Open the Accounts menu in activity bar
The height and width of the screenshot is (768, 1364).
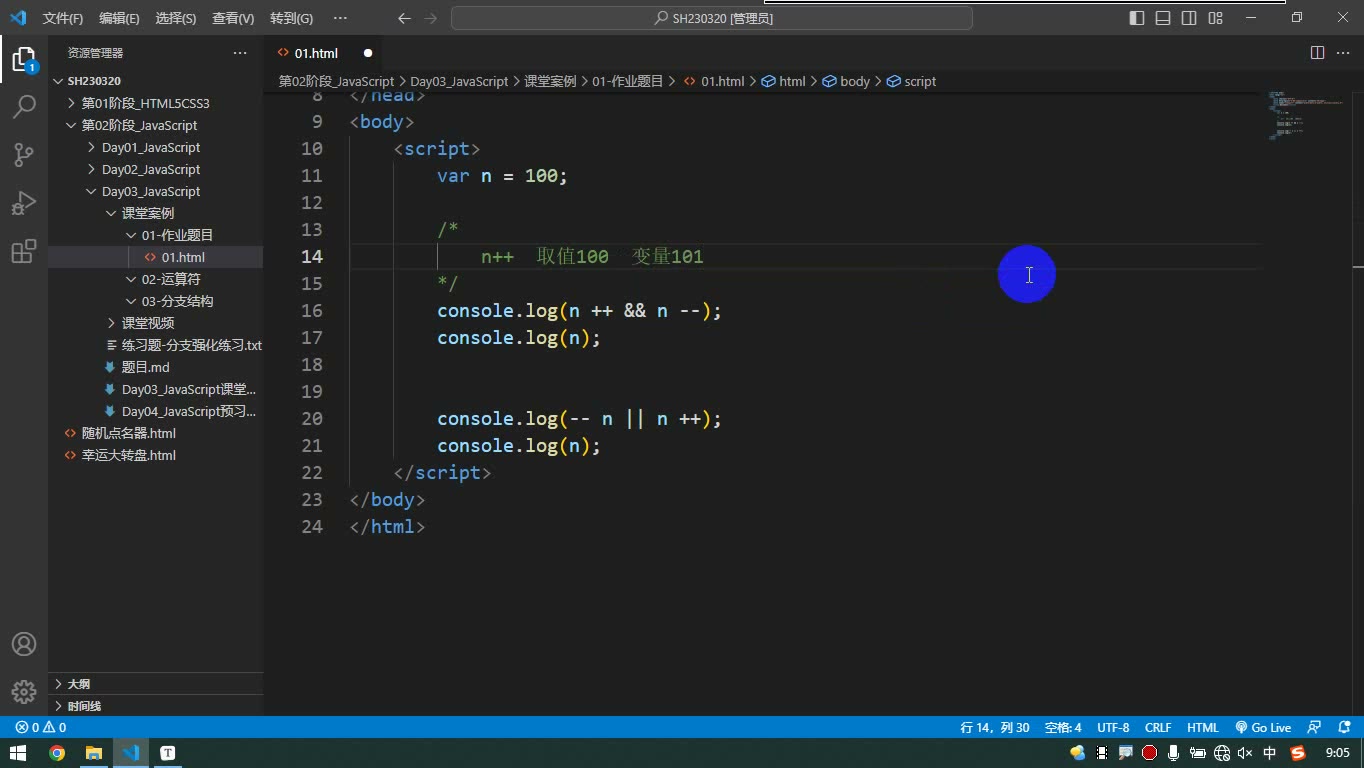[24, 644]
